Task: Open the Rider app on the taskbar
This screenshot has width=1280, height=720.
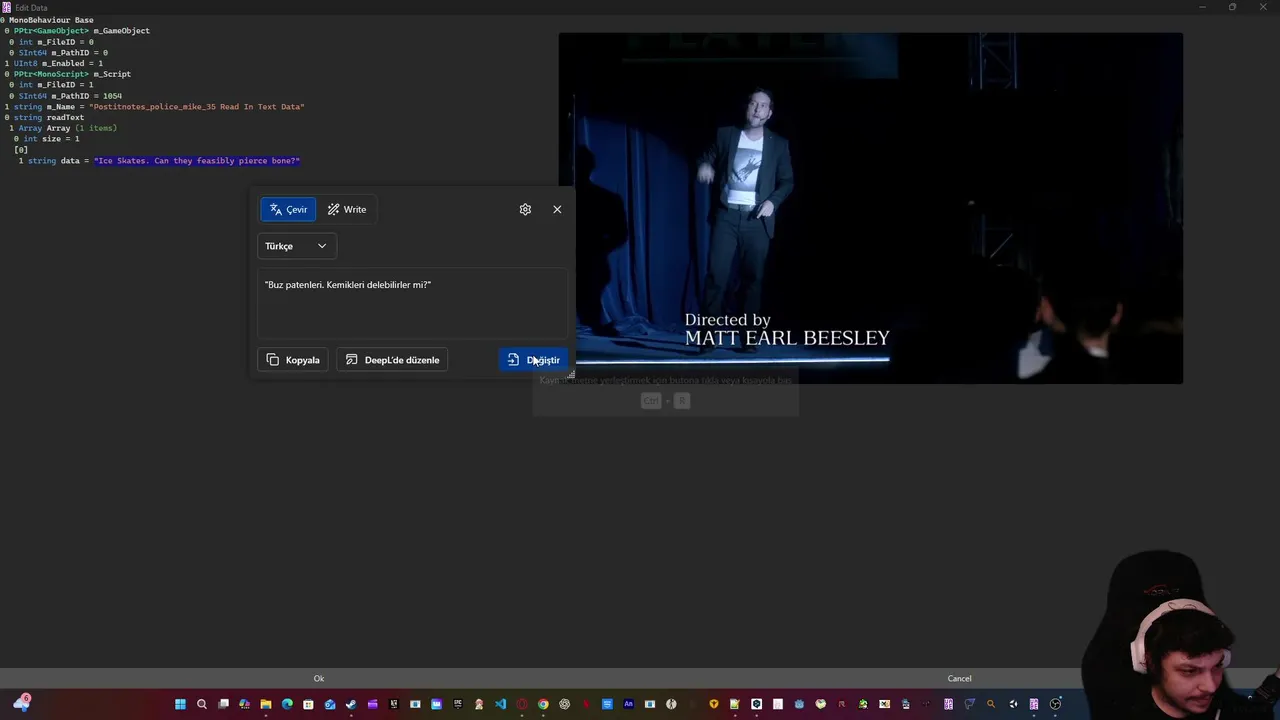Action: click(841, 704)
